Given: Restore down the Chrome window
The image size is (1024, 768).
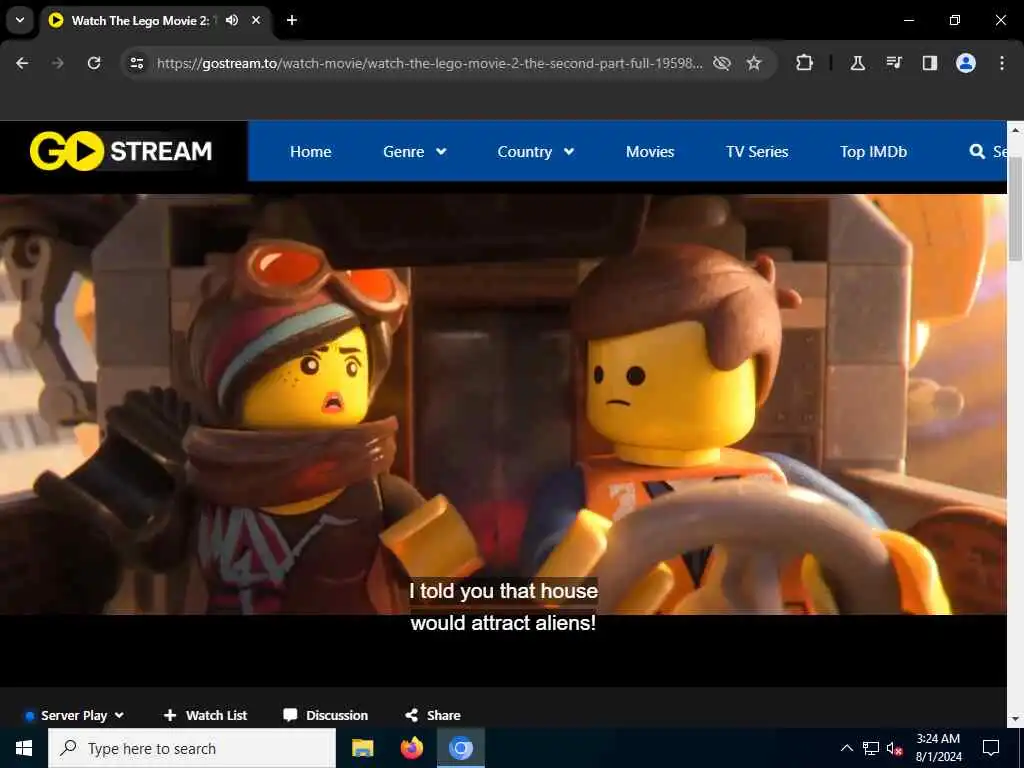Looking at the screenshot, I should 955,20.
